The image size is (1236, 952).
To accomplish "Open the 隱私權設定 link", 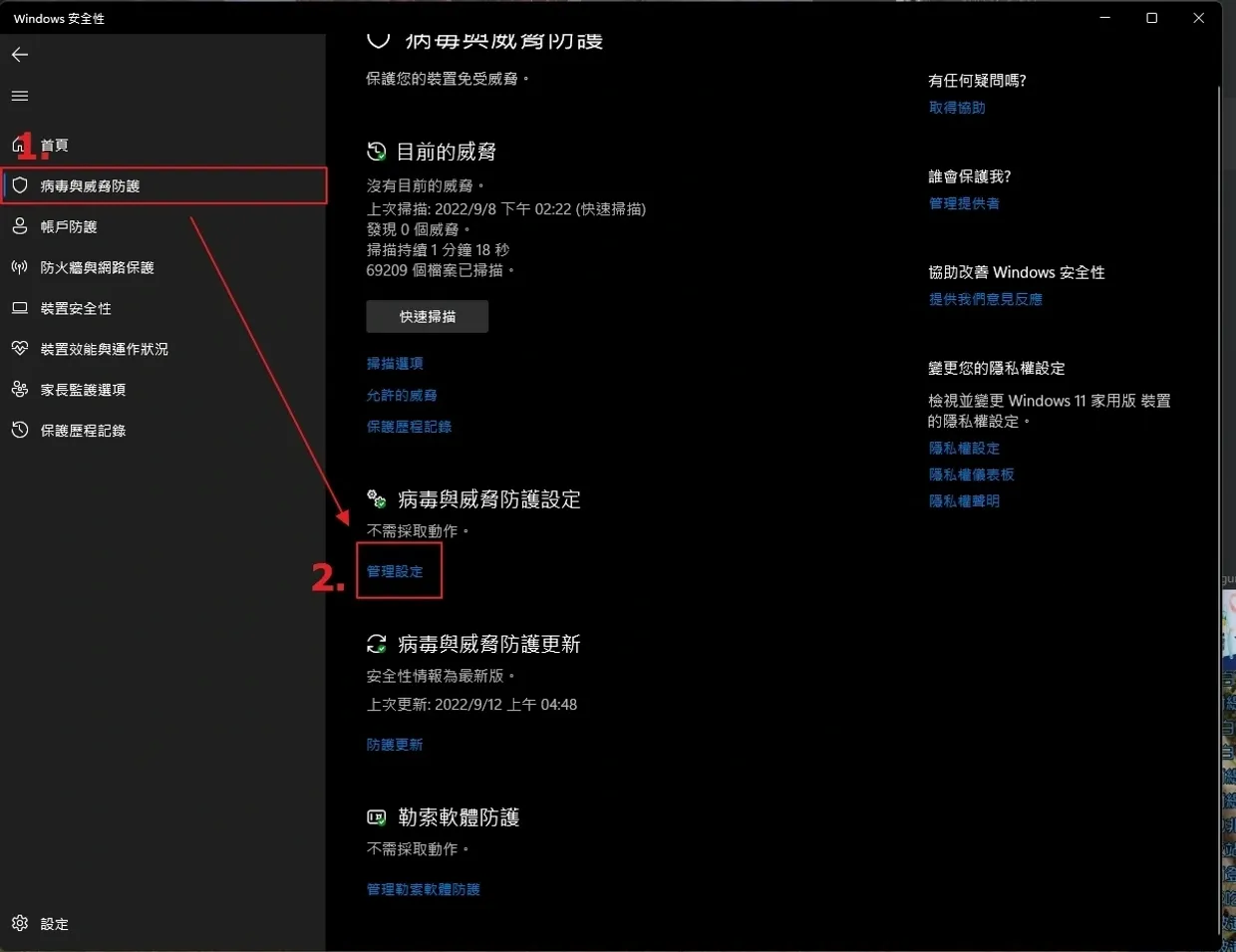I will pos(964,449).
